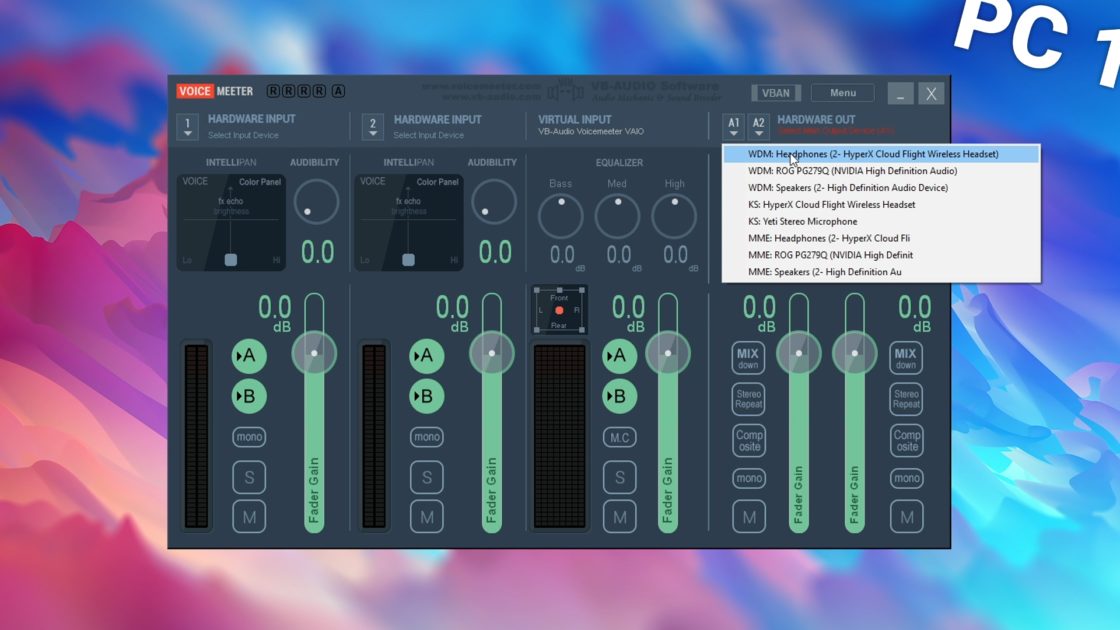Choose WDM ROG PG279Q NVIDIA output

coord(881,171)
